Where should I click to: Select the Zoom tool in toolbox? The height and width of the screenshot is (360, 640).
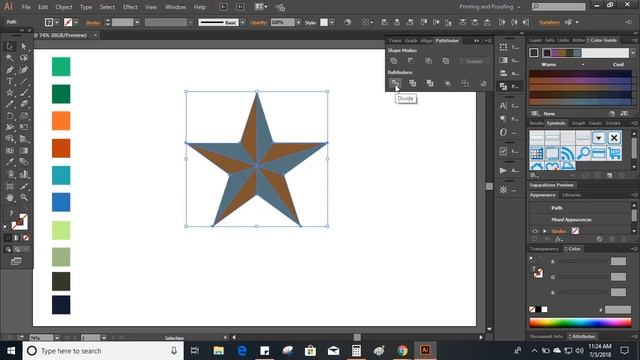pos(24,198)
